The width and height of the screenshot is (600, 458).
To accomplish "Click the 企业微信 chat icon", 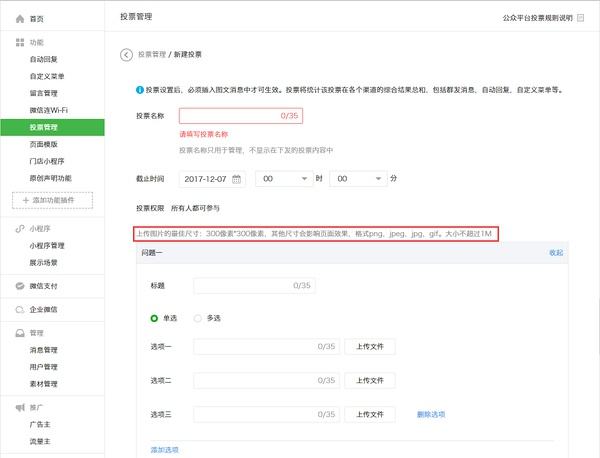I will [x=20, y=309].
